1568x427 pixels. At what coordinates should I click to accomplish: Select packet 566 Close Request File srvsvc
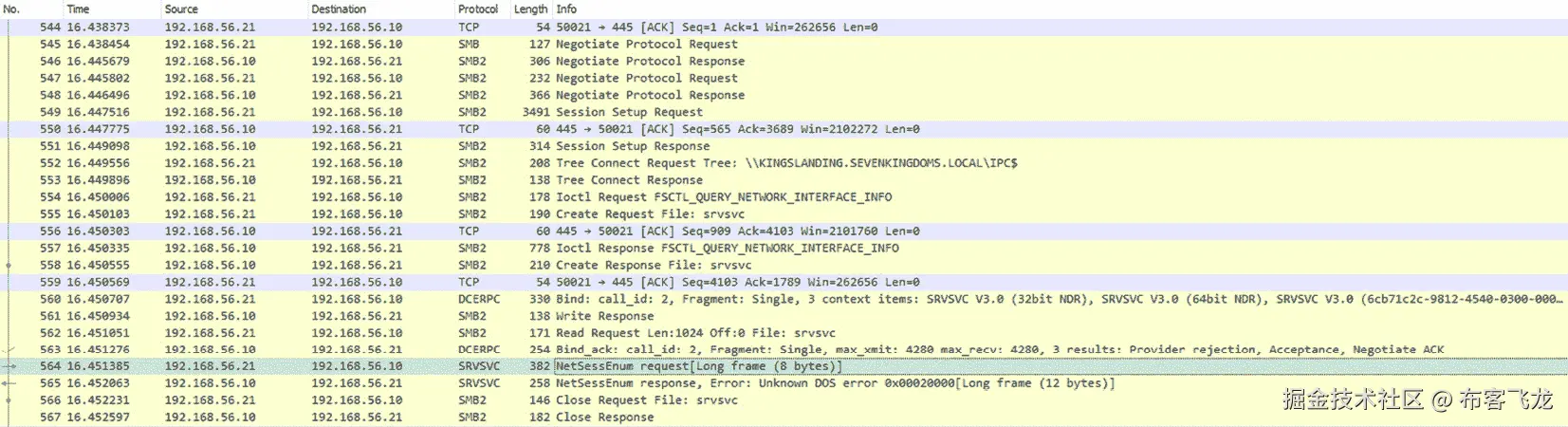coord(784,400)
